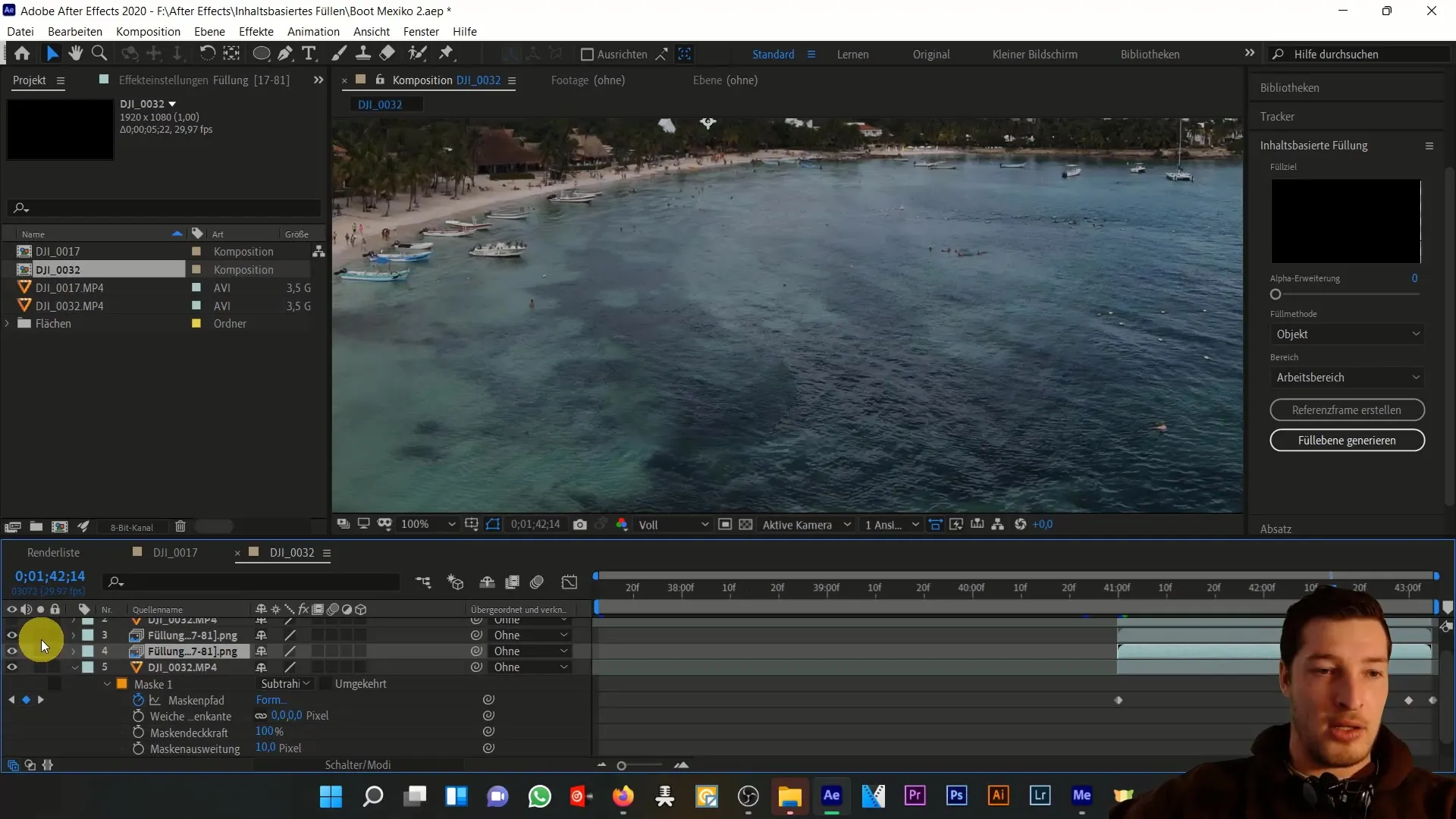
Task: Toggle Weiche Maskenkante stopwatch
Action: 138,716
